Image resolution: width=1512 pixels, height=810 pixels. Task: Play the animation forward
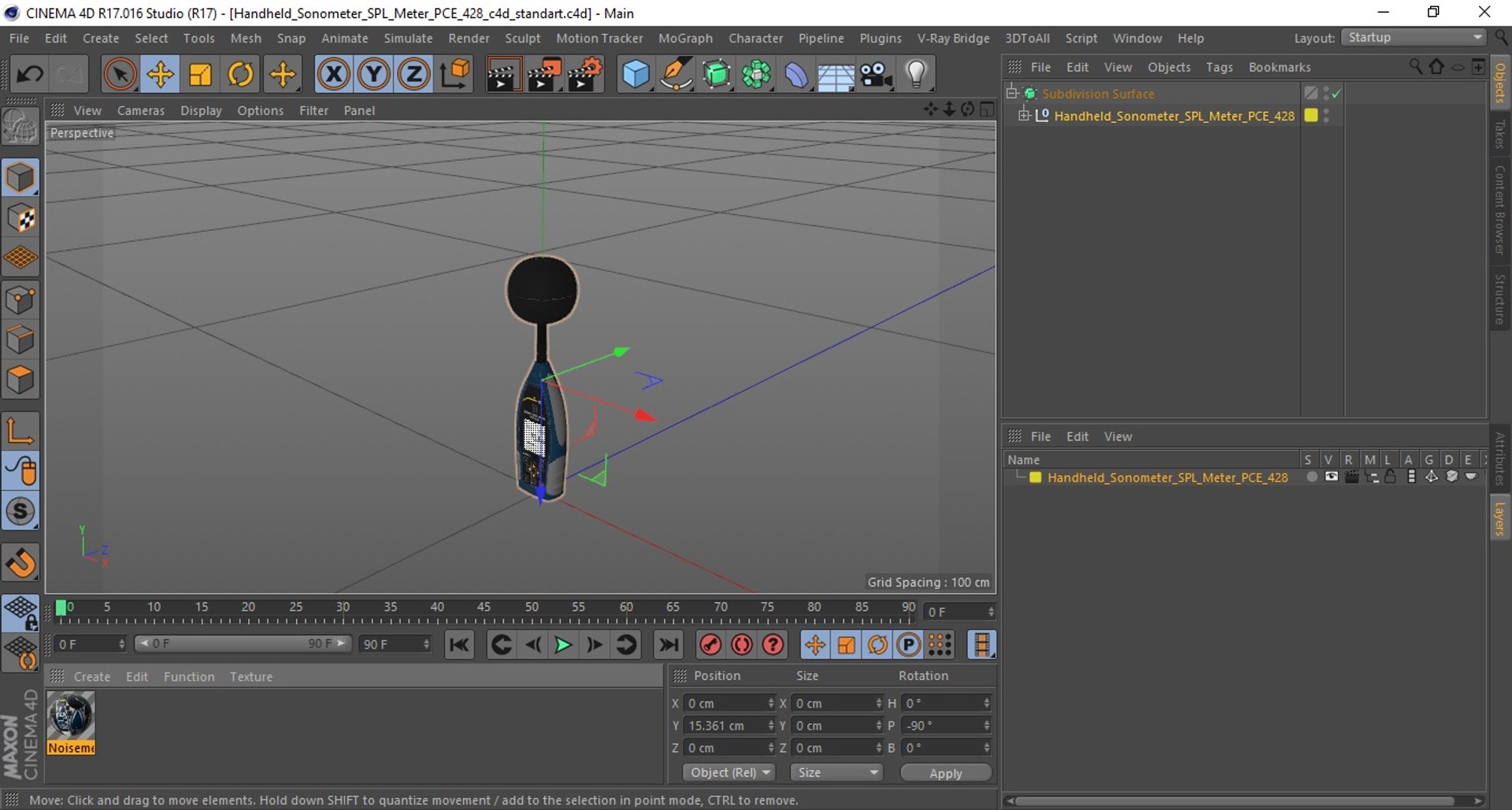point(563,645)
